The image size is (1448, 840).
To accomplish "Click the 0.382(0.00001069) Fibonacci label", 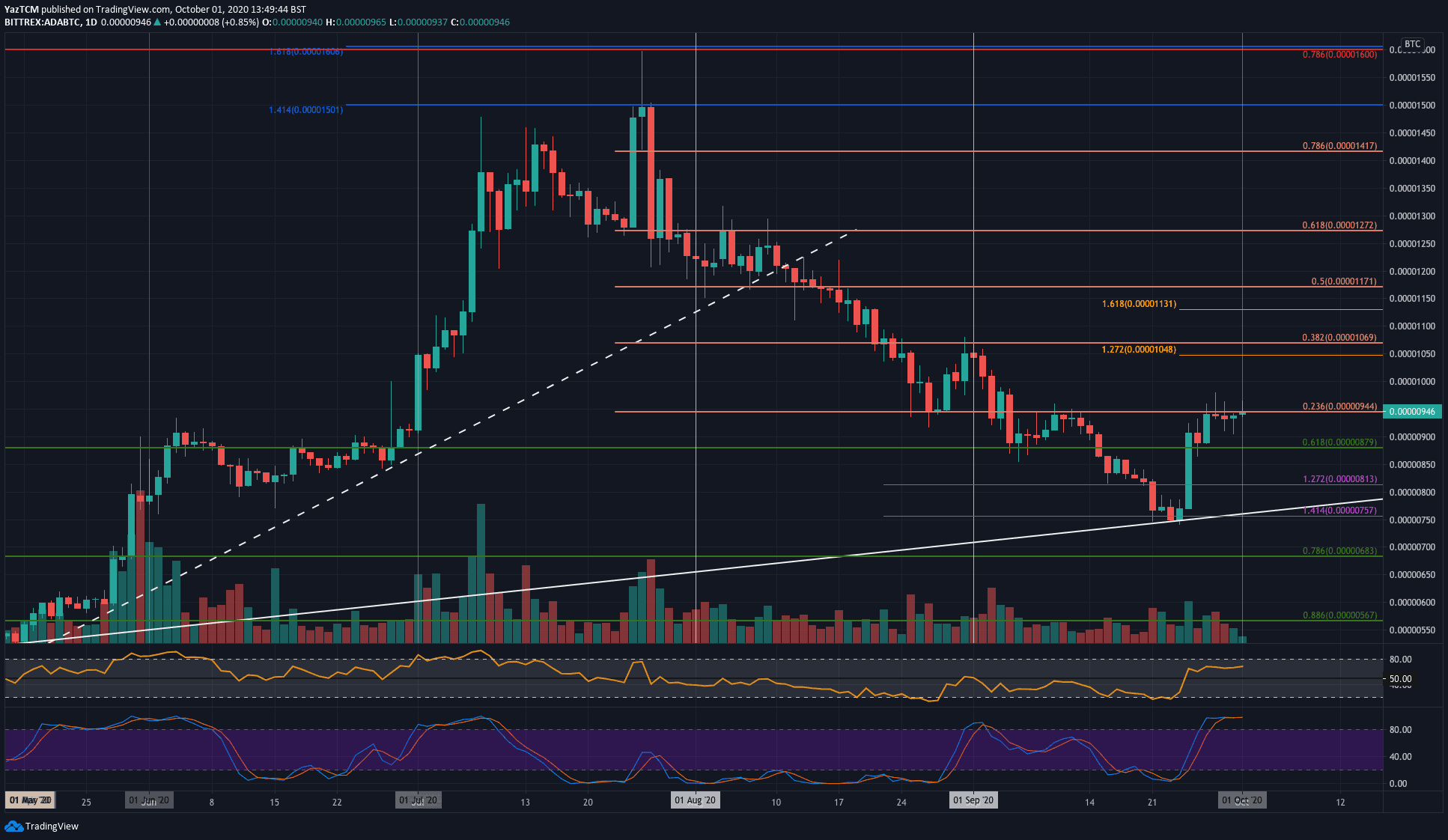I will [x=1339, y=338].
